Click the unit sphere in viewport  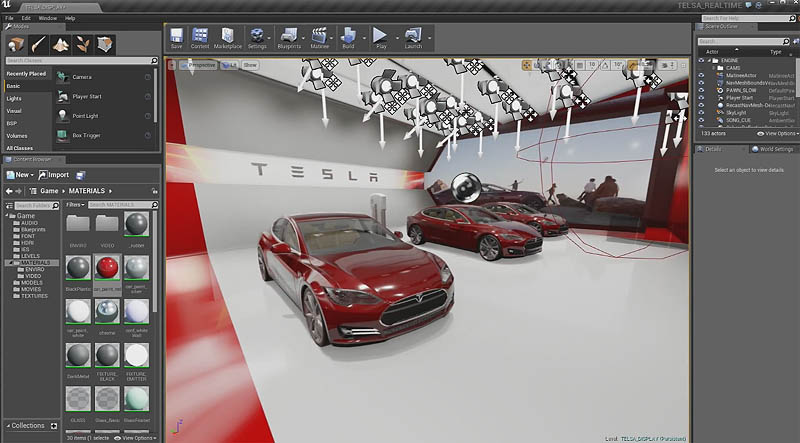465,187
